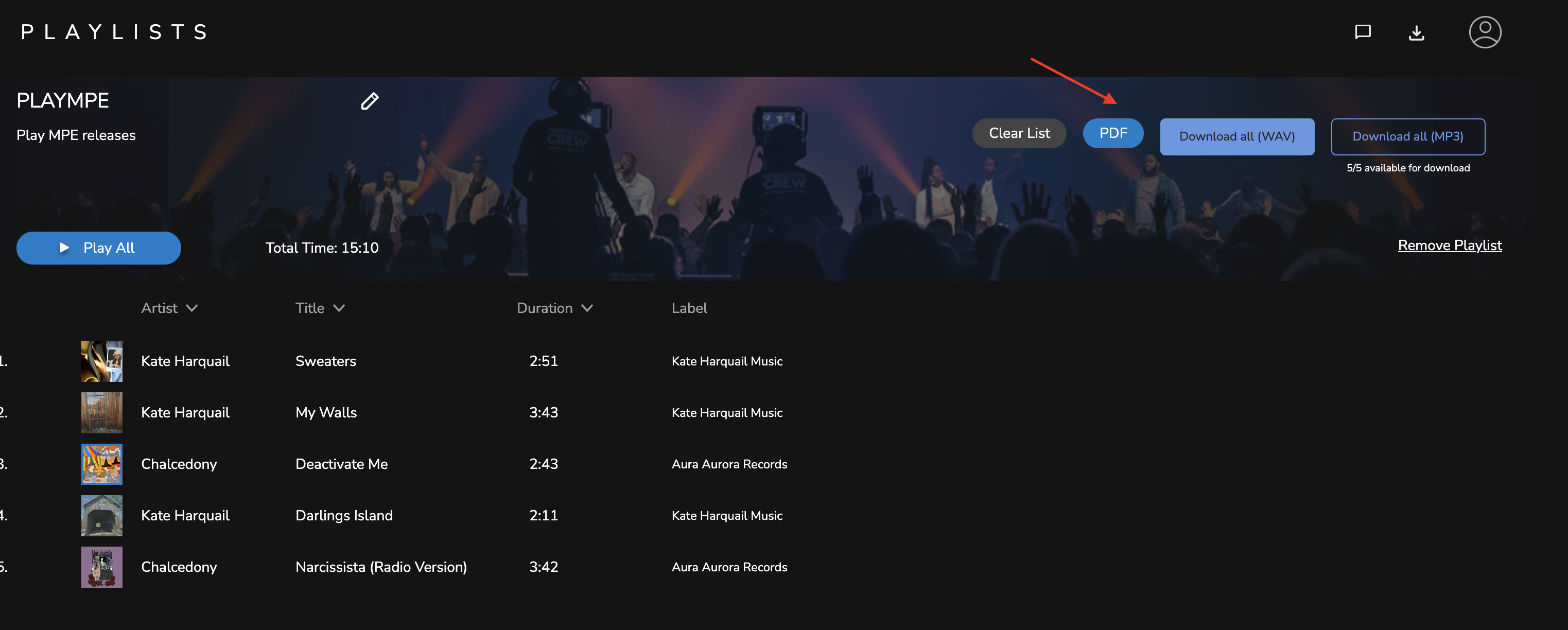1568x630 pixels.
Task: Click the Label column header
Action: [689, 308]
